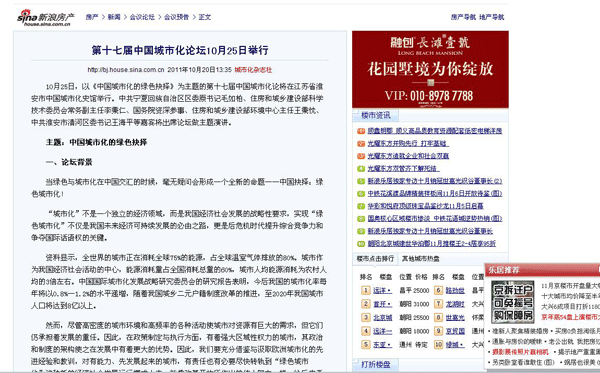
Task: Open headline 华彩和悦府 品鉴沙龙11月5日启幕
Action: [x=425, y=206]
